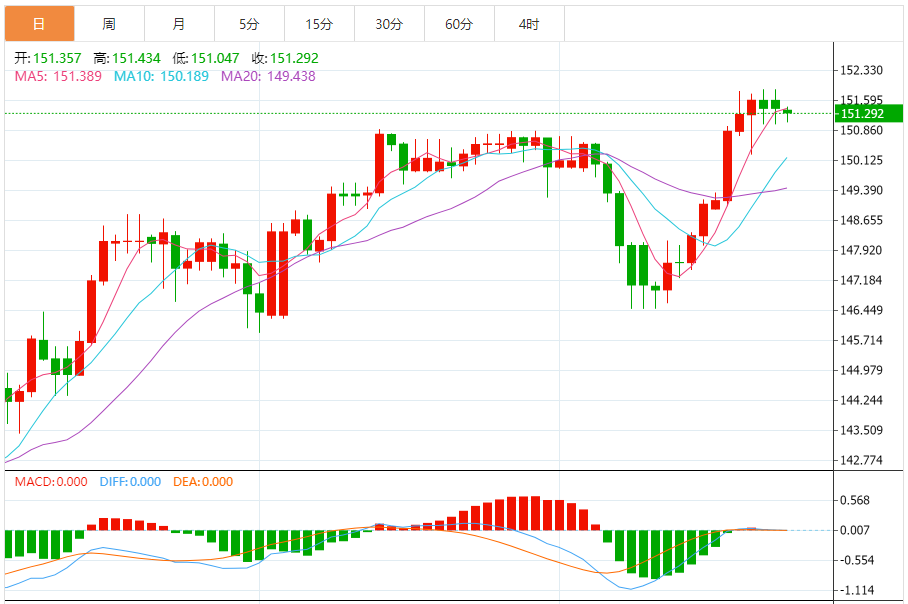Viewport: 908px width, 604px height.
Task: Click the low price 151.047 value
Action: click(x=215, y=58)
